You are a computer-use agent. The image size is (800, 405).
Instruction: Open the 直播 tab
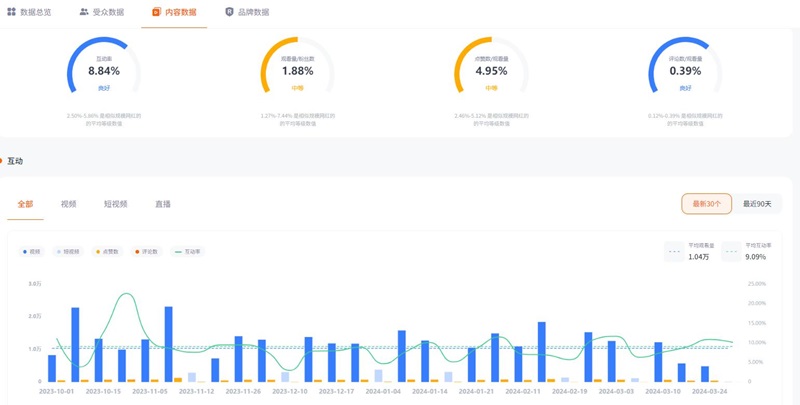(162, 204)
